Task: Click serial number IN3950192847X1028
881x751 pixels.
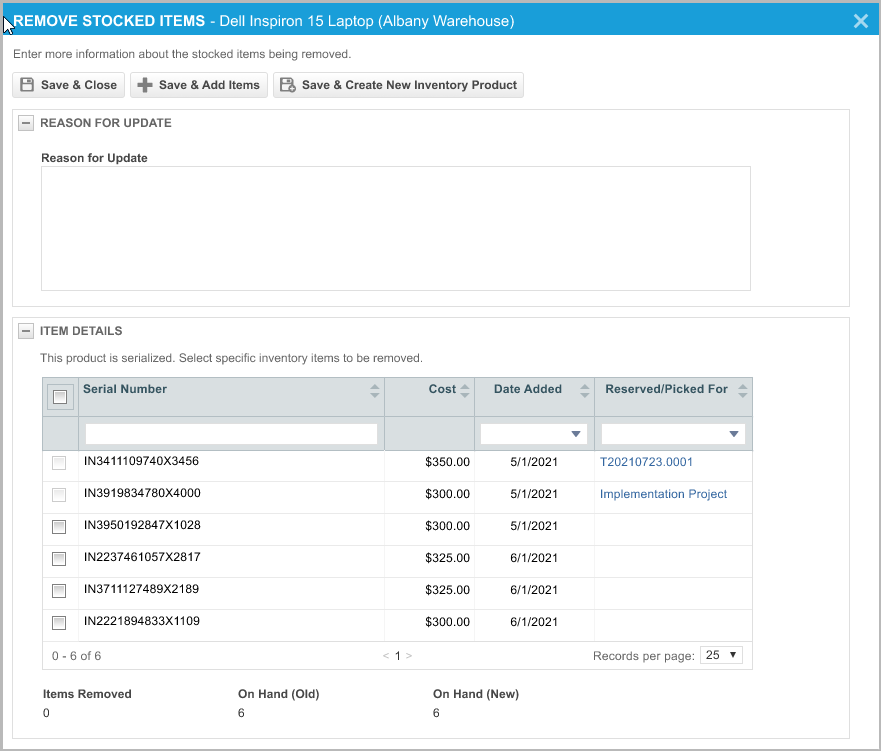Action: [142, 525]
